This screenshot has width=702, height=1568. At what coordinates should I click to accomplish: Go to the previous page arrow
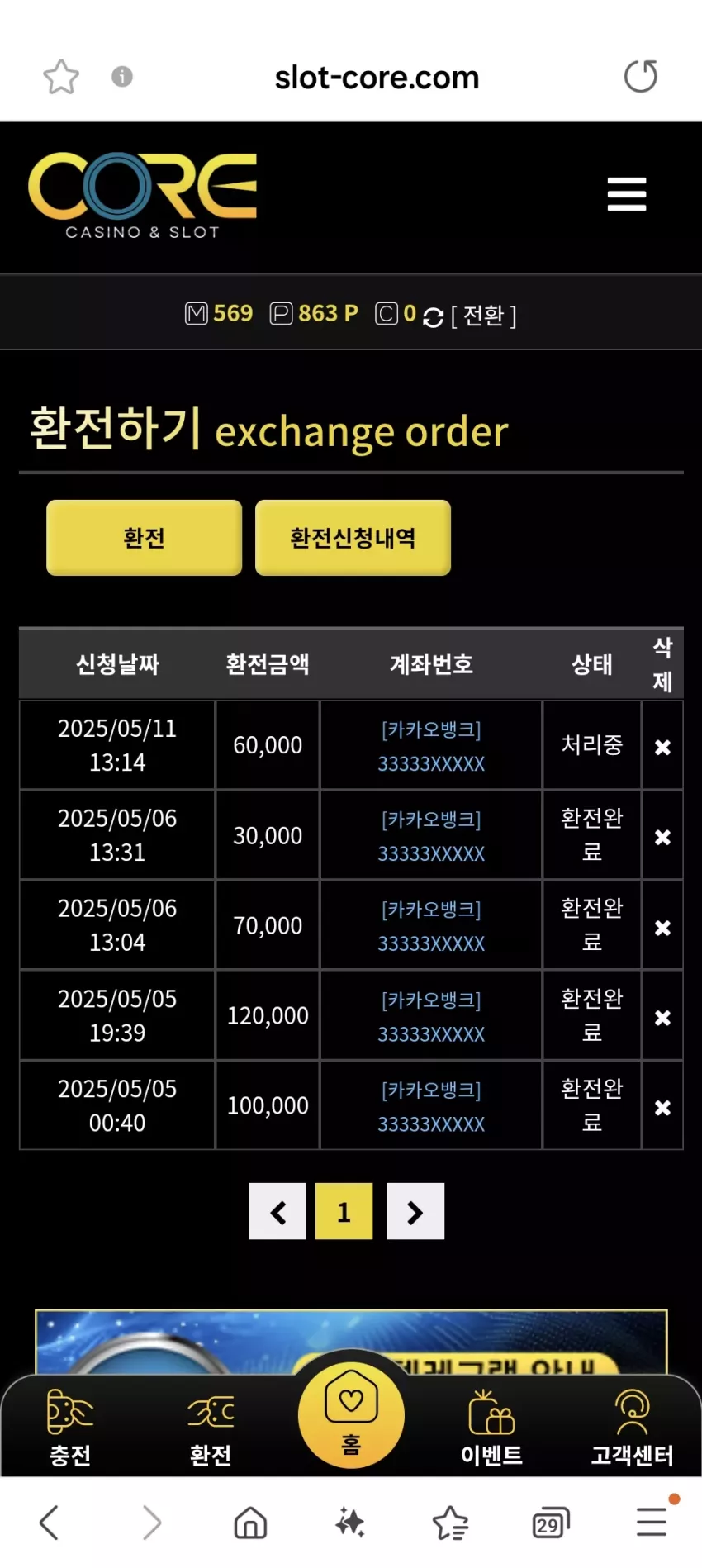pyautogui.click(x=277, y=1211)
